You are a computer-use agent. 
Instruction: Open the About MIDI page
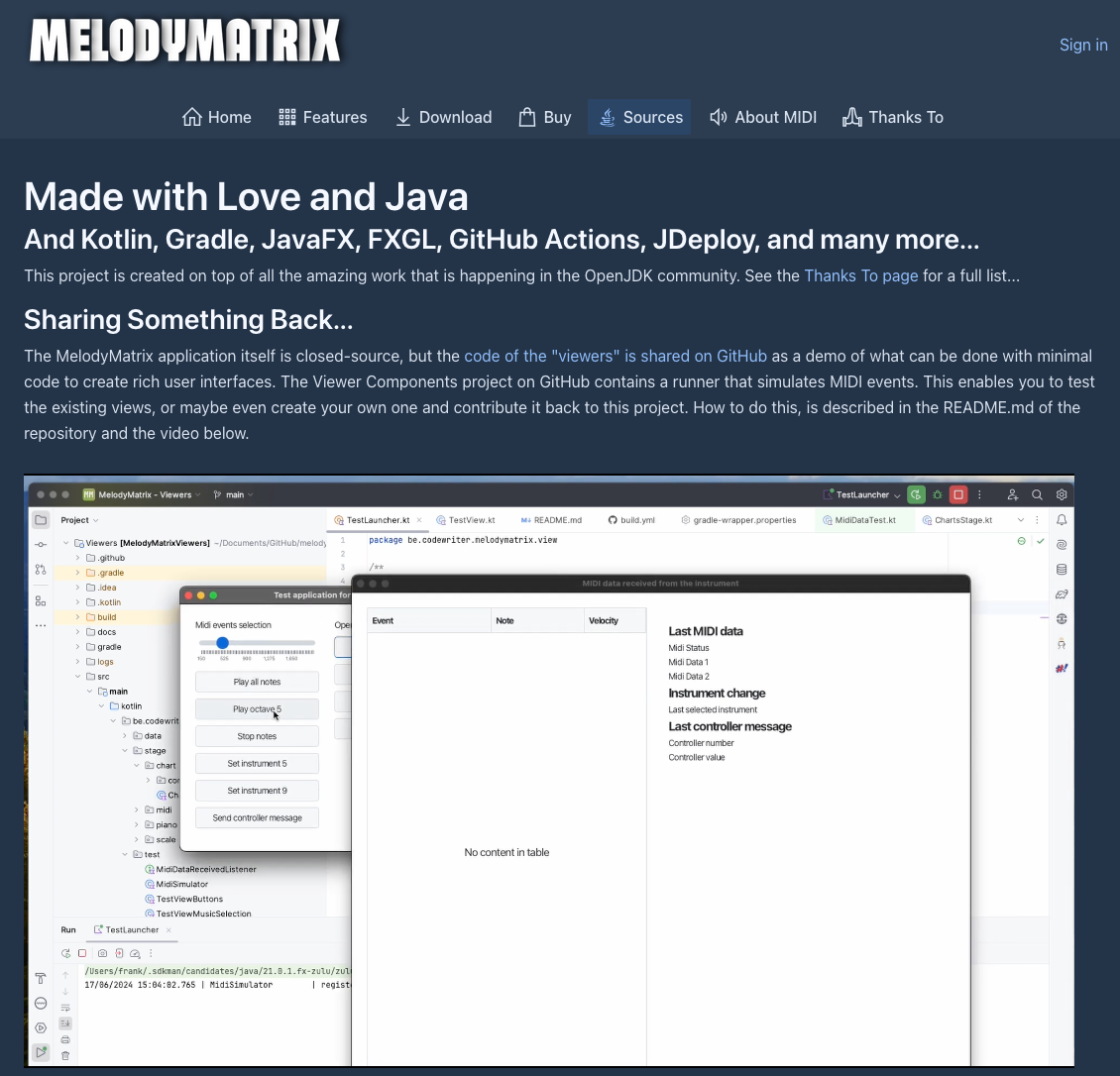point(763,117)
